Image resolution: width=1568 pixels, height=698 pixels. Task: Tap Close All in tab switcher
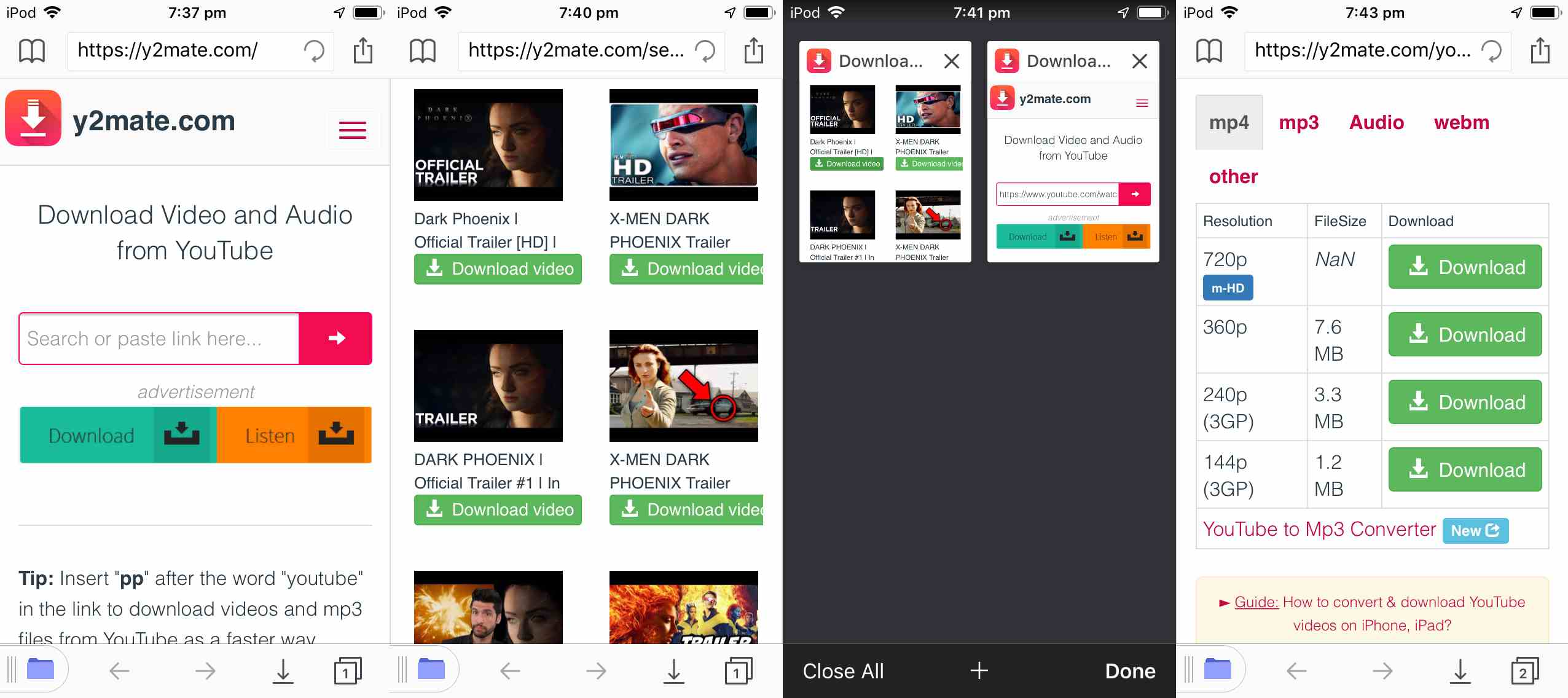coord(843,671)
